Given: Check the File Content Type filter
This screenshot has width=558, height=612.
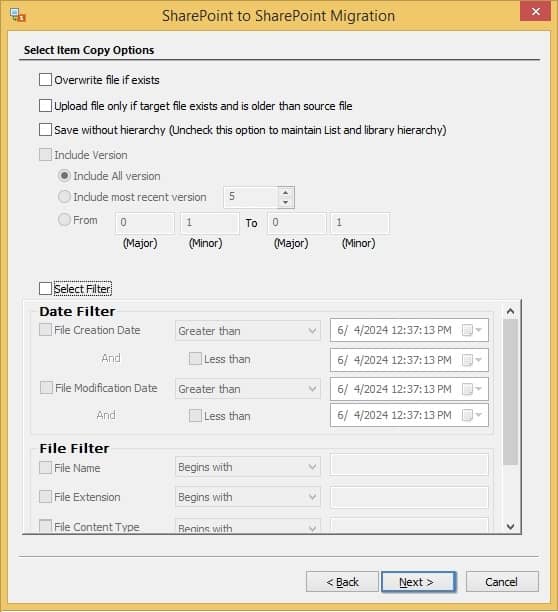Looking at the screenshot, I should [45, 526].
